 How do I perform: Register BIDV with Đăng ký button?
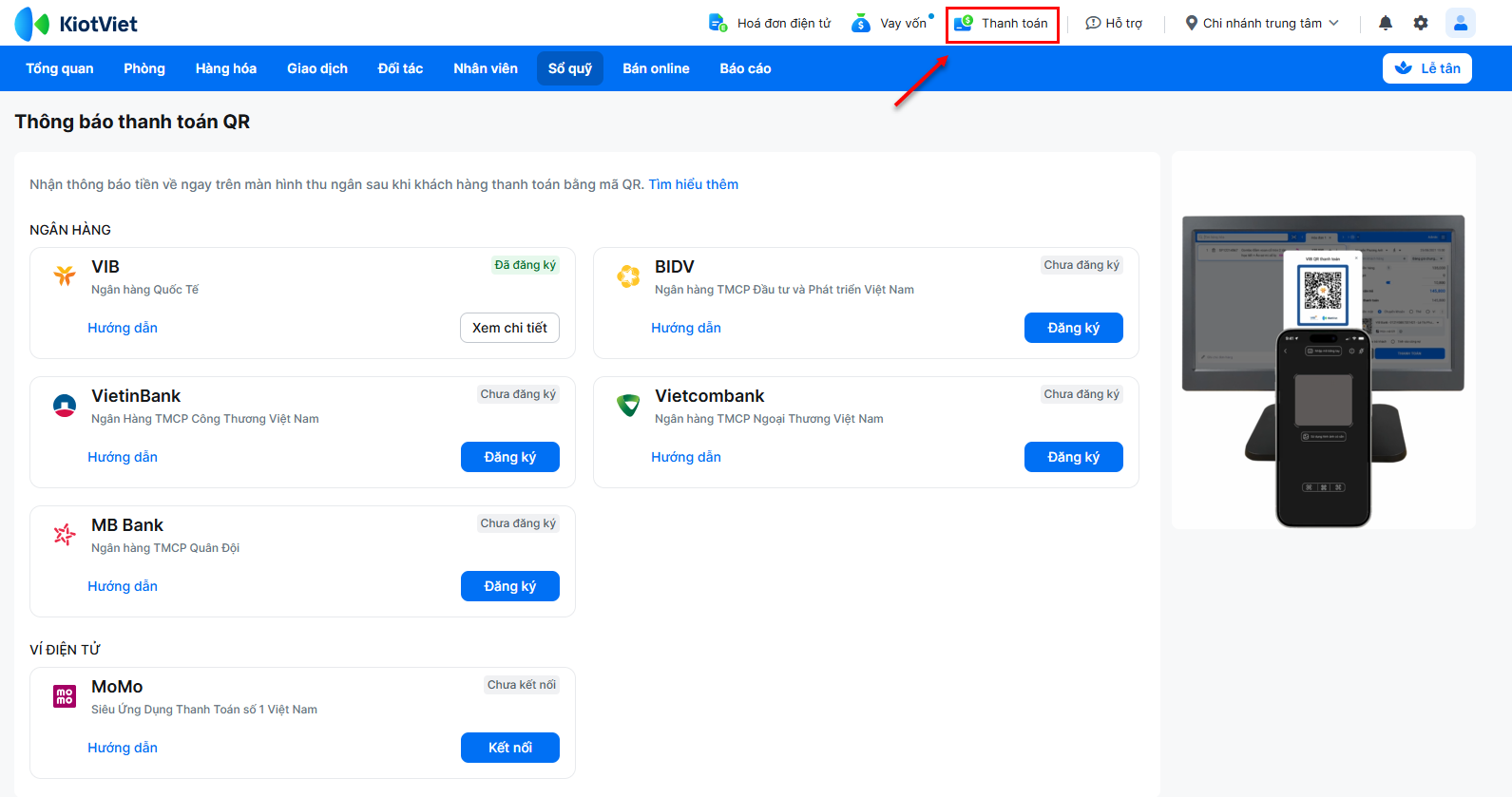(x=1074, y=328)
